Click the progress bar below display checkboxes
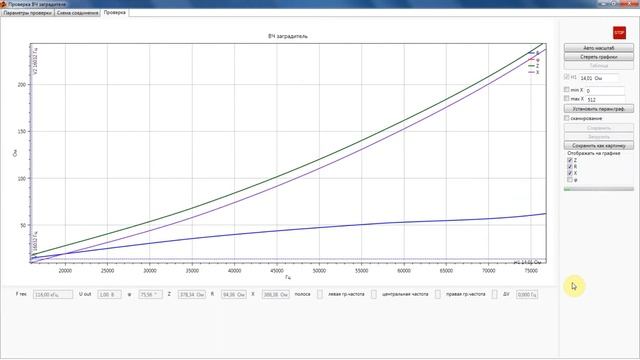Image resolution: width=640 pixels, height=360 pixels. [x=599, y=189]
